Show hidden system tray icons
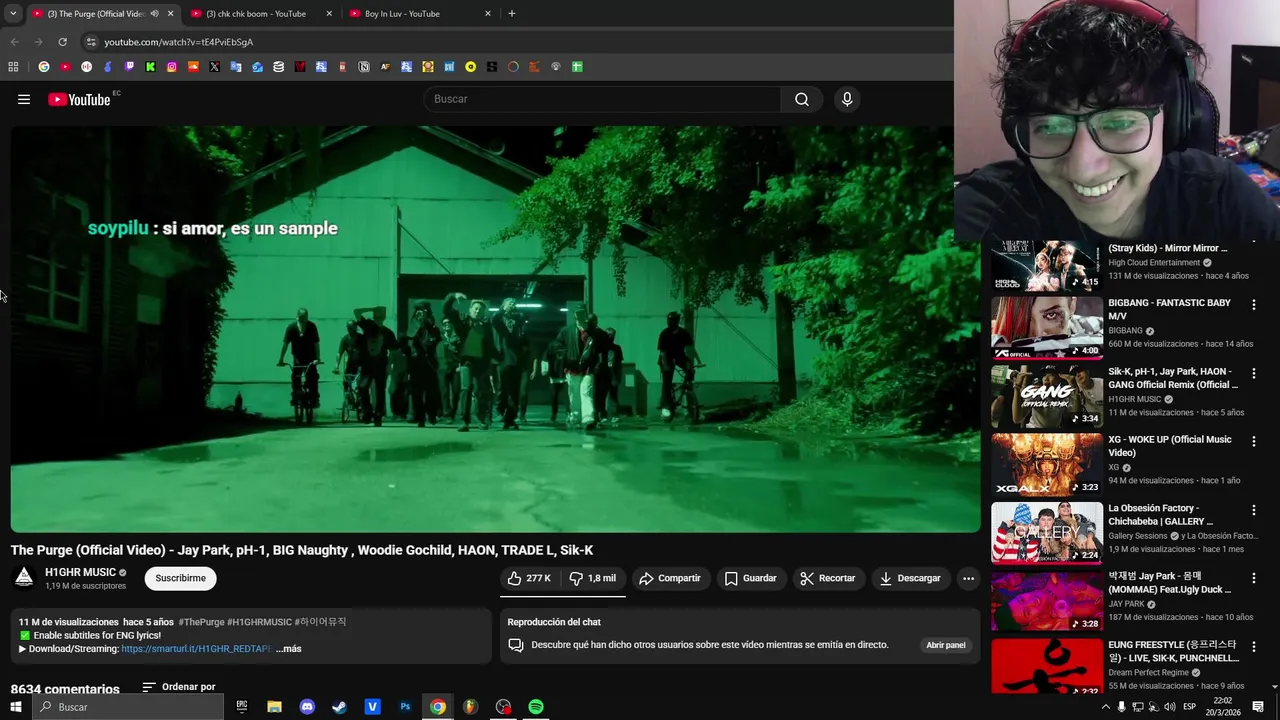1280x720 pixels. click(x=1105, y=707)
